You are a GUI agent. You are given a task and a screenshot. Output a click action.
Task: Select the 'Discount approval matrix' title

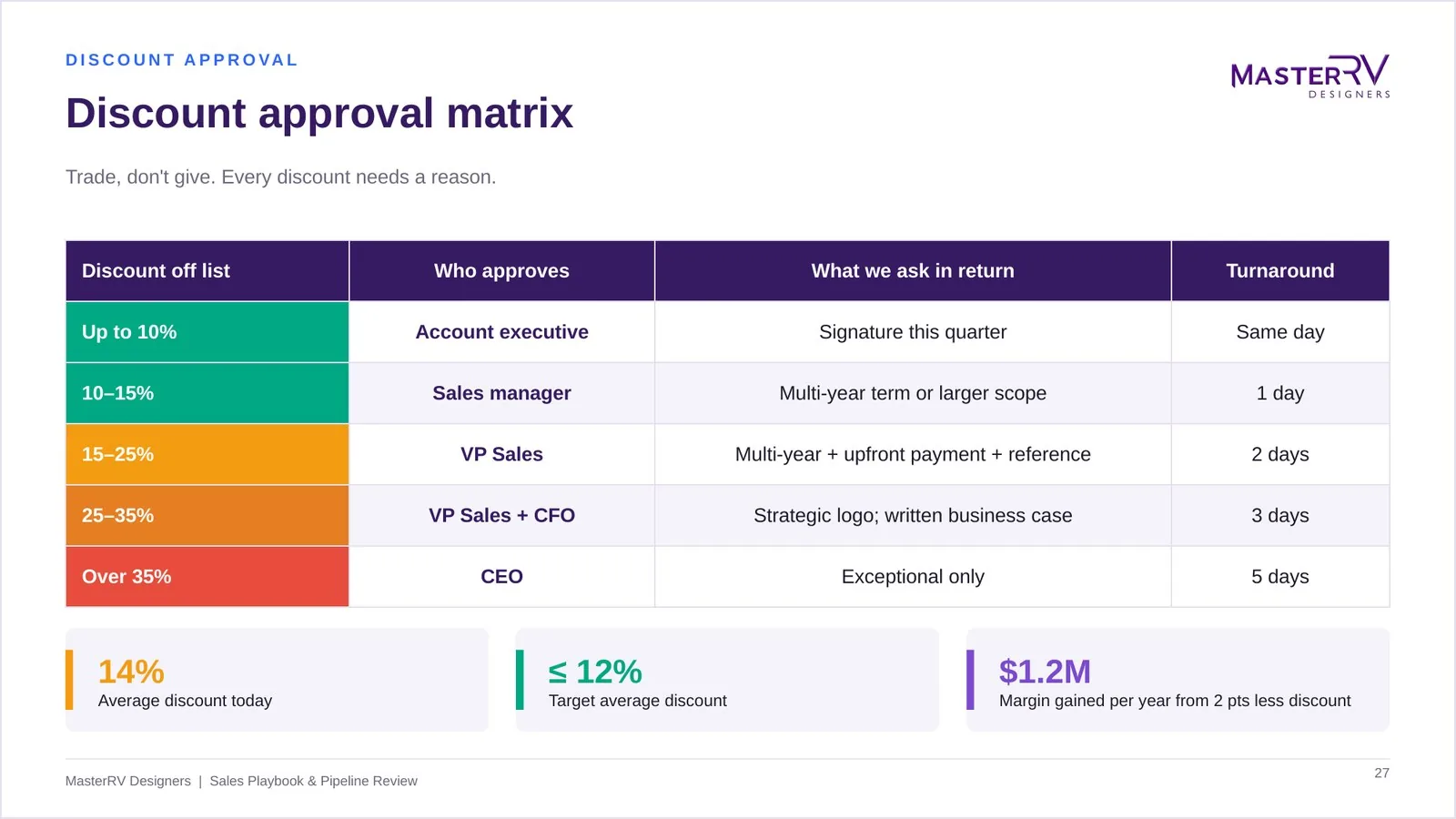click(319, 114)
